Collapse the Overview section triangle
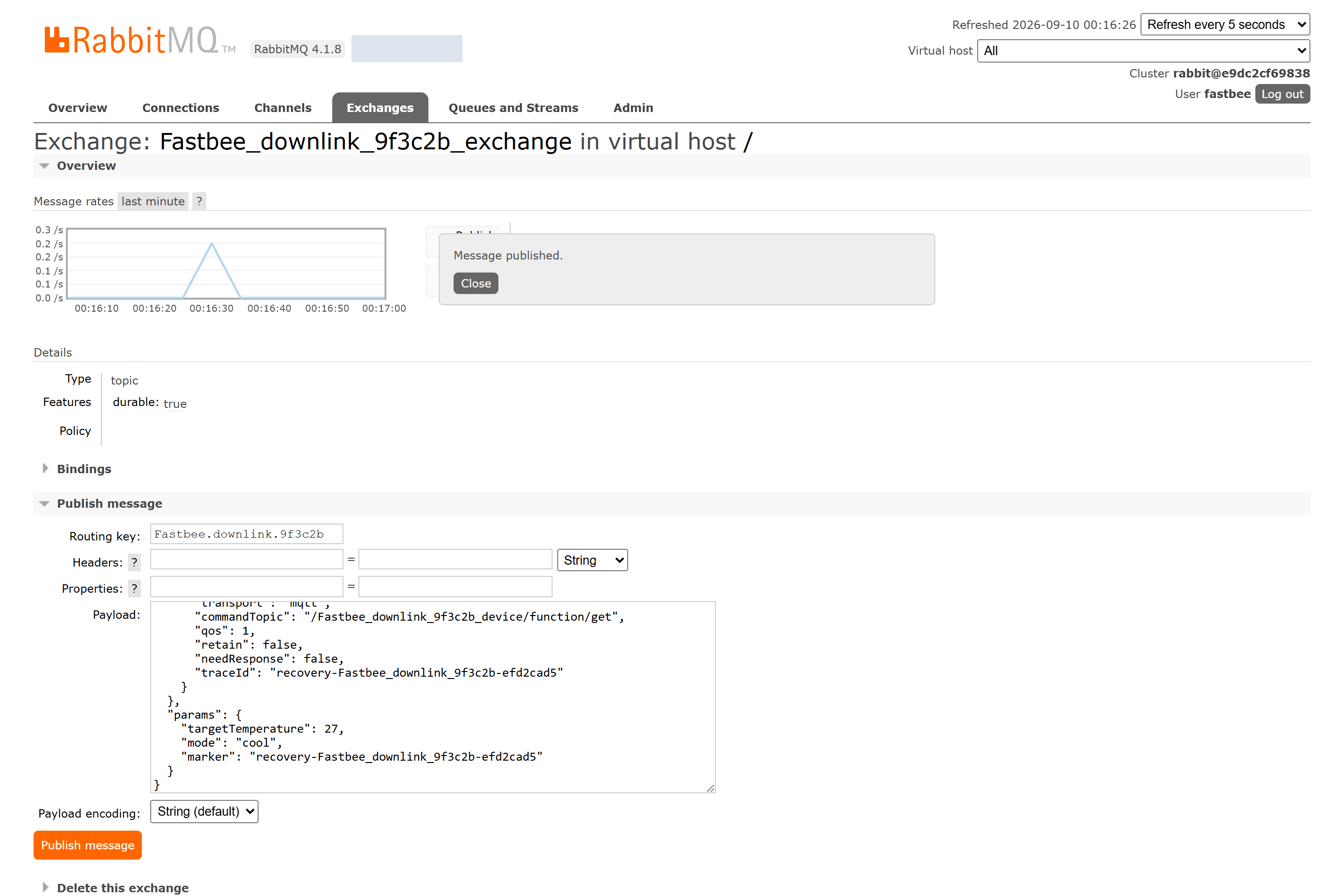This screenshot has height=896, width=1344. 45,166
